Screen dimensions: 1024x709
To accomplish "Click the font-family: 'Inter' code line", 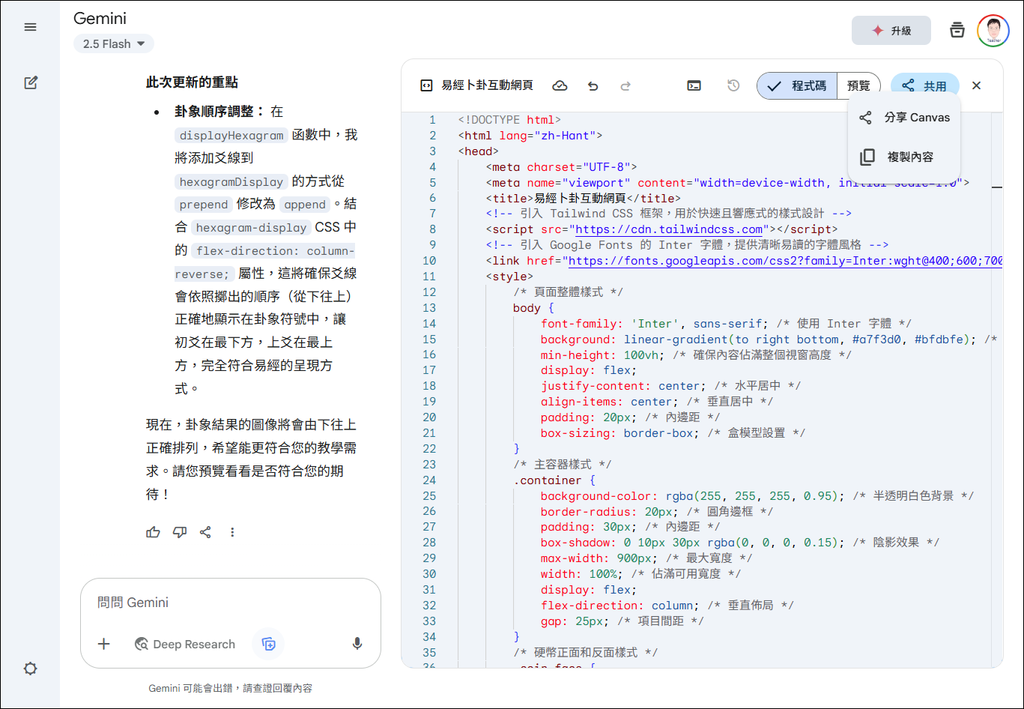I will pos(726,323).
